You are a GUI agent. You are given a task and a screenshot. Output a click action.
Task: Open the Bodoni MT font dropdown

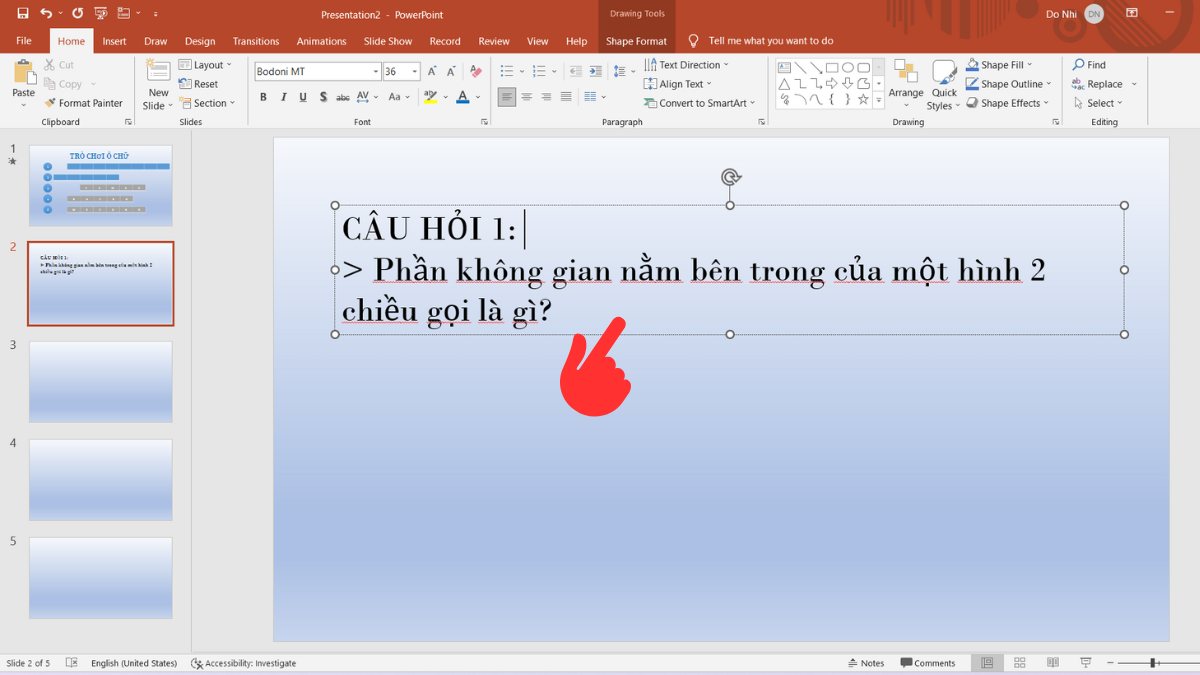click(376, 72)
